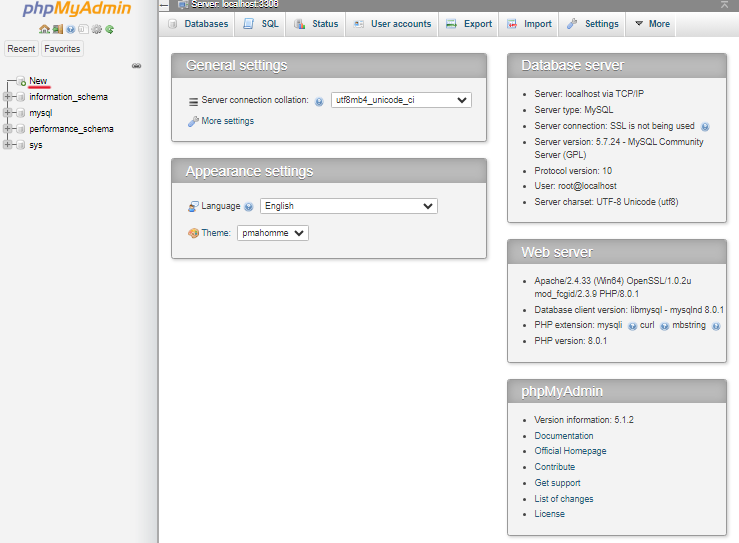Open the User accounts tab
Image resolution: width=739 pixels, height=543 pixels.
point(392,24)
